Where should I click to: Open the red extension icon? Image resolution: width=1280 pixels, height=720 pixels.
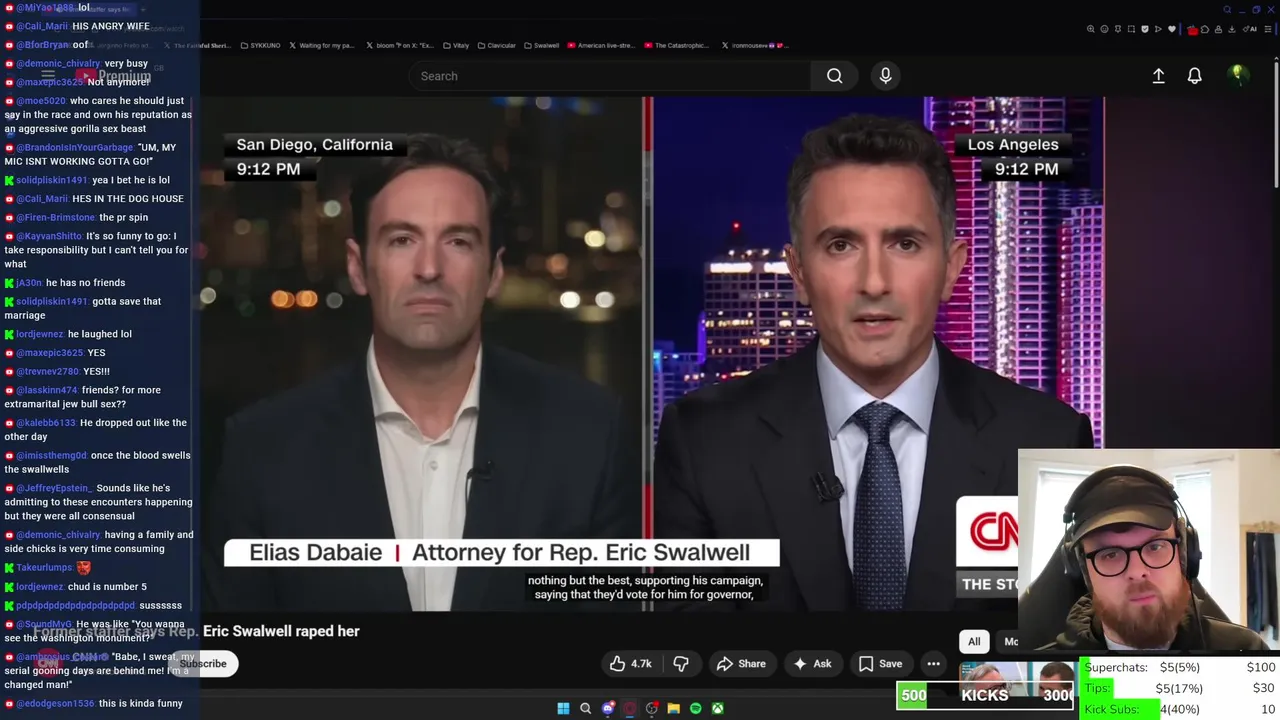(1193, 30)
